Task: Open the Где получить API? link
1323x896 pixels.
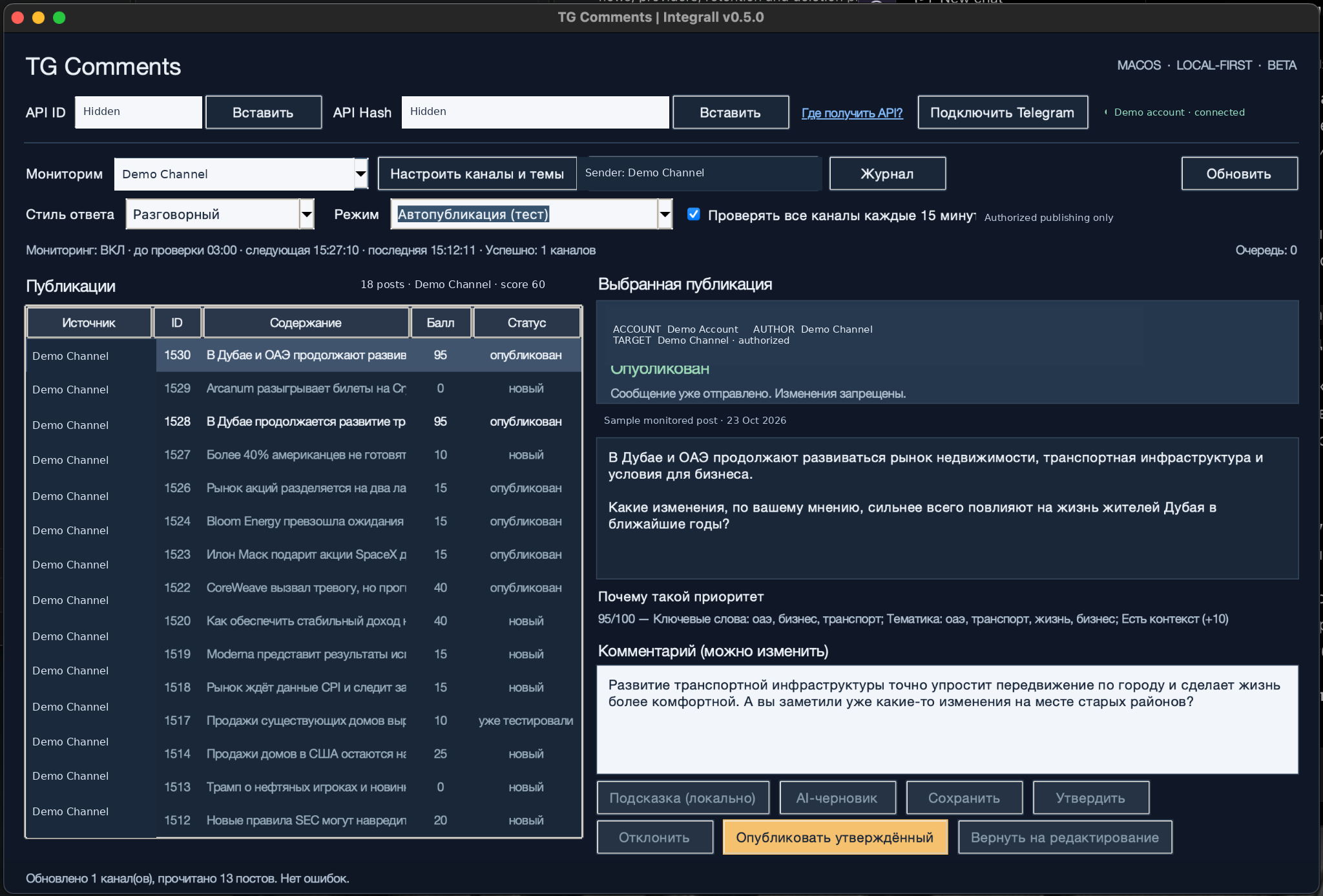Action: 852,113
